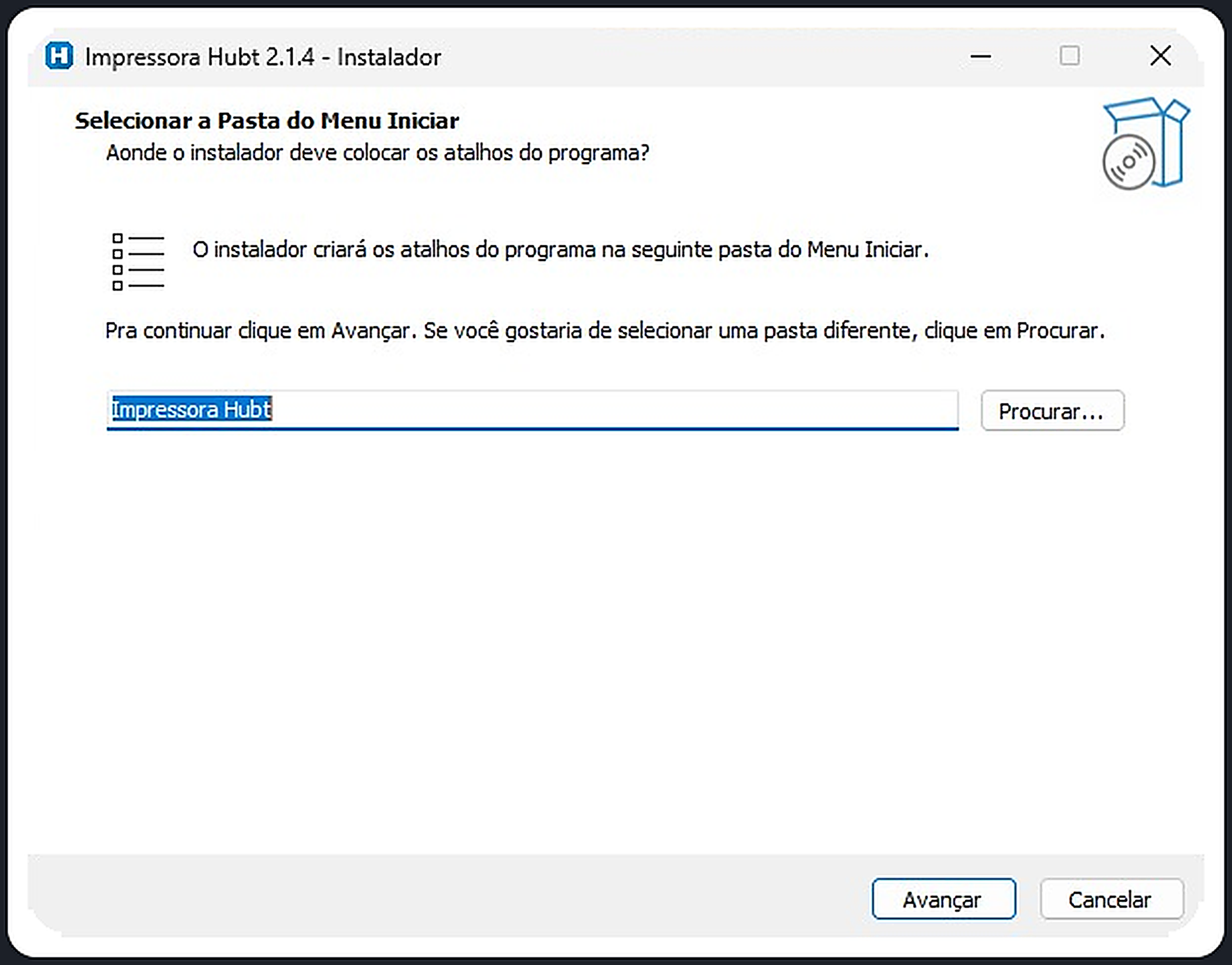1232x965 pixels.
Task: Click the list icon beside shortcut text
Action: [138, 262]
